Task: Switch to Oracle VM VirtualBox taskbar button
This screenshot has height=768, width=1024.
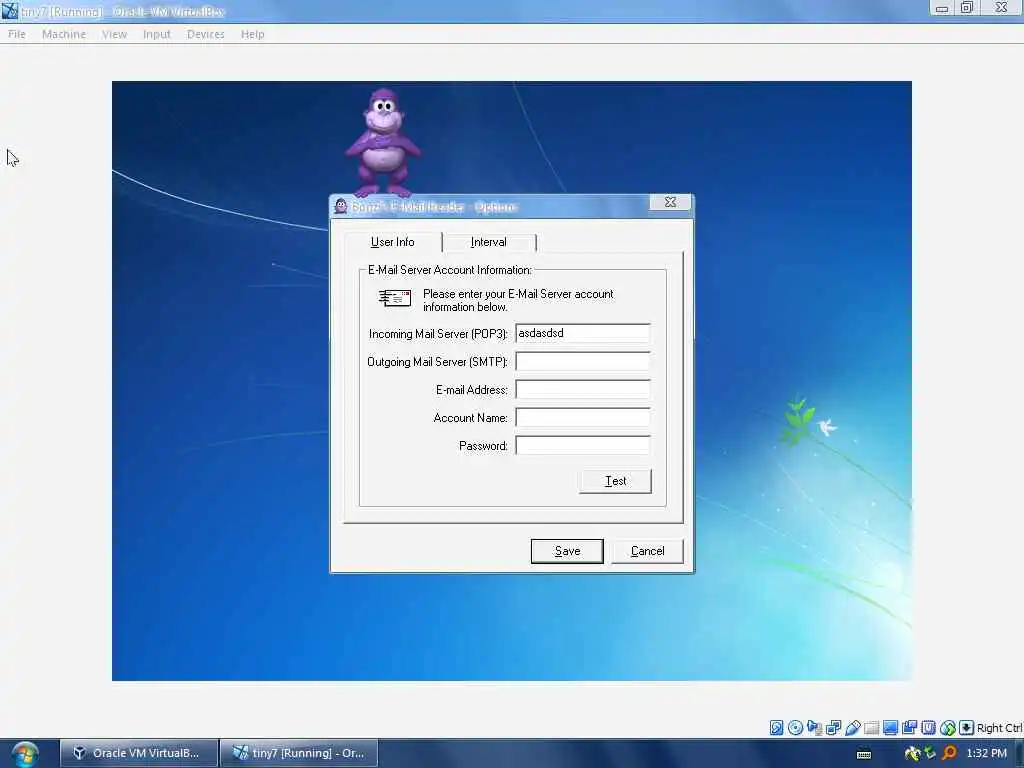Action: 139,753
